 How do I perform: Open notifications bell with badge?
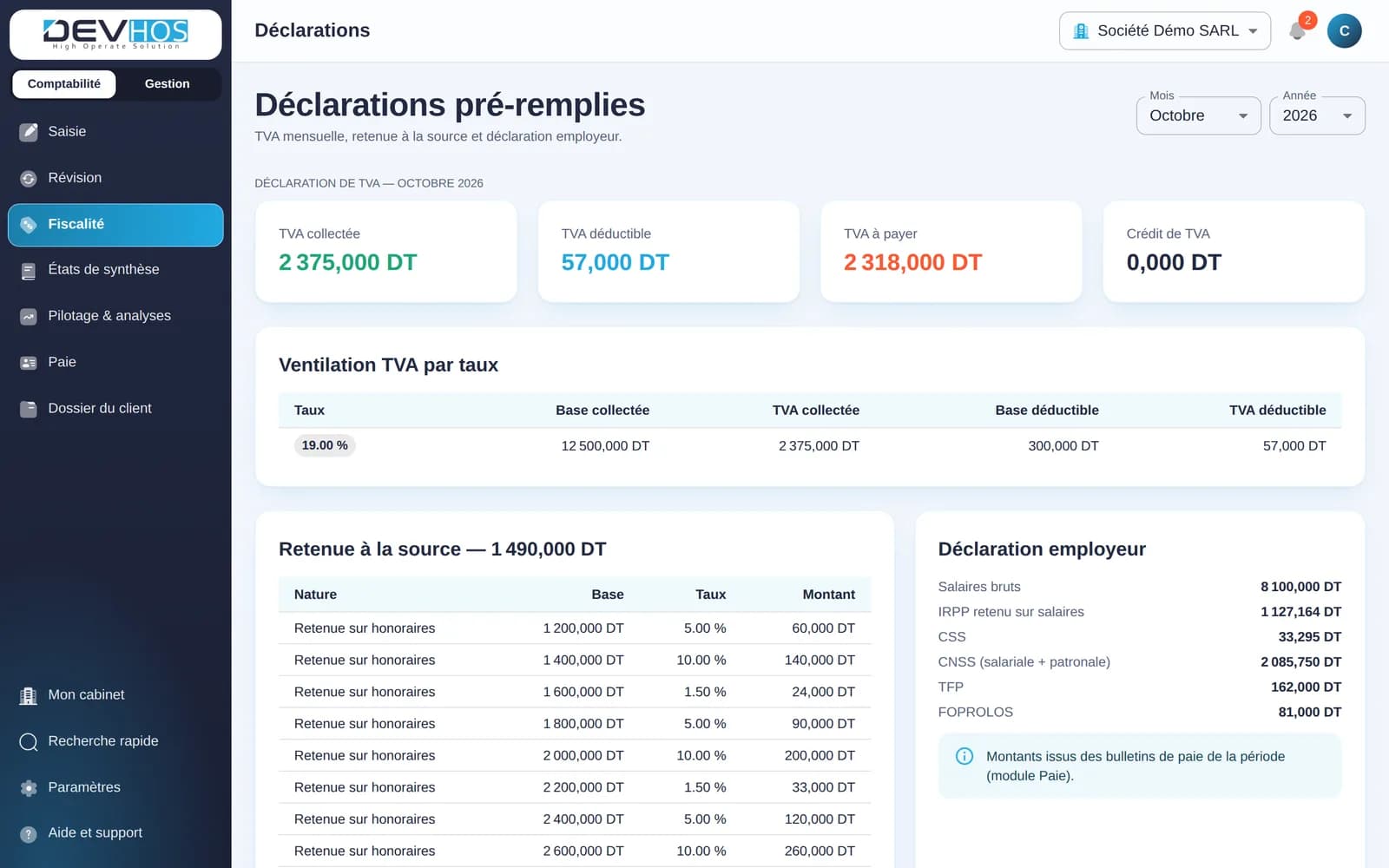(1298, 30)
